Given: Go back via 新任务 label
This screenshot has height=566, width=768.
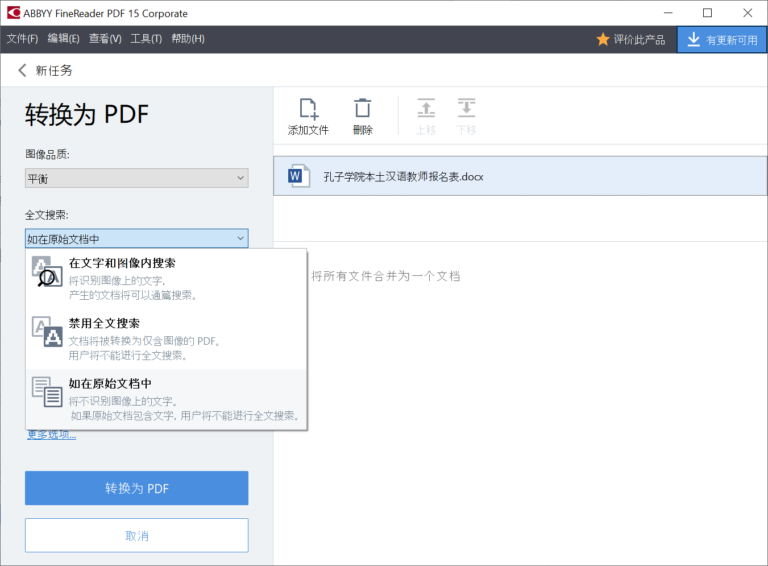Looking at the screenshot, I should click(53, 71).
